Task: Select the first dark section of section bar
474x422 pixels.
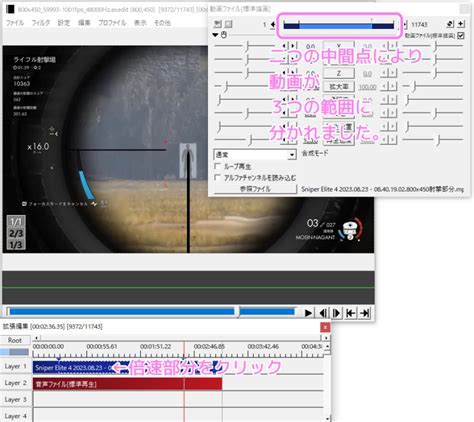Action: point(291,25)
